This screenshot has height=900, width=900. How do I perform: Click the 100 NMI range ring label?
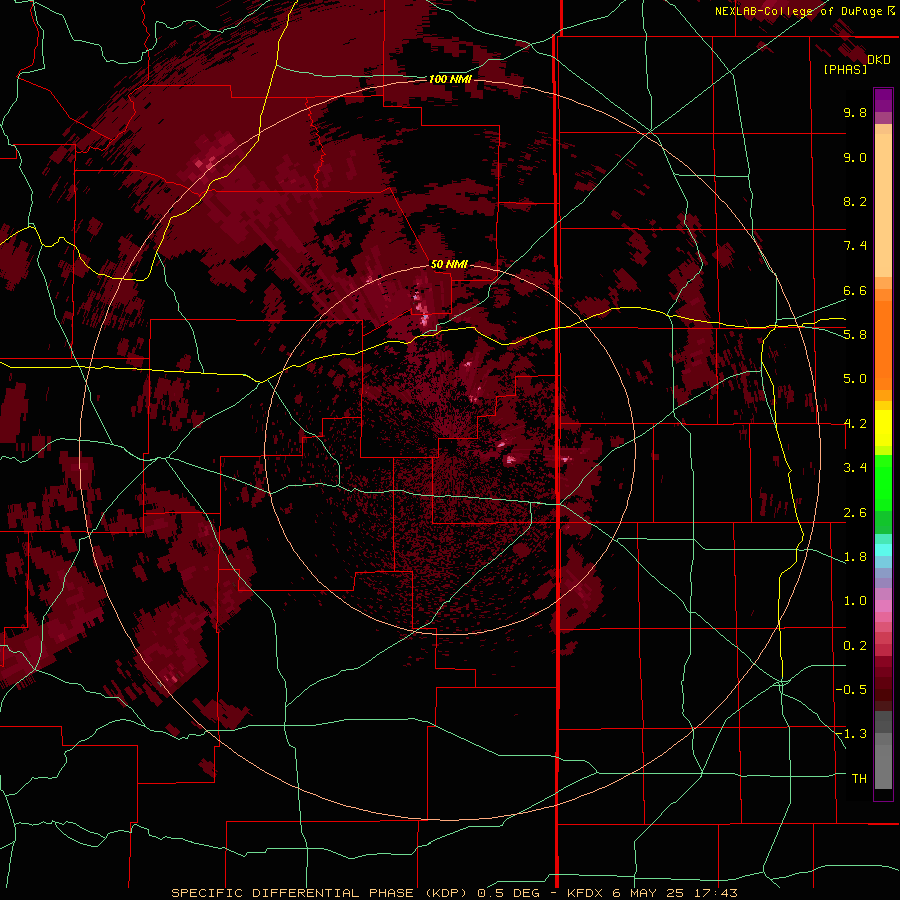point(450,79)
